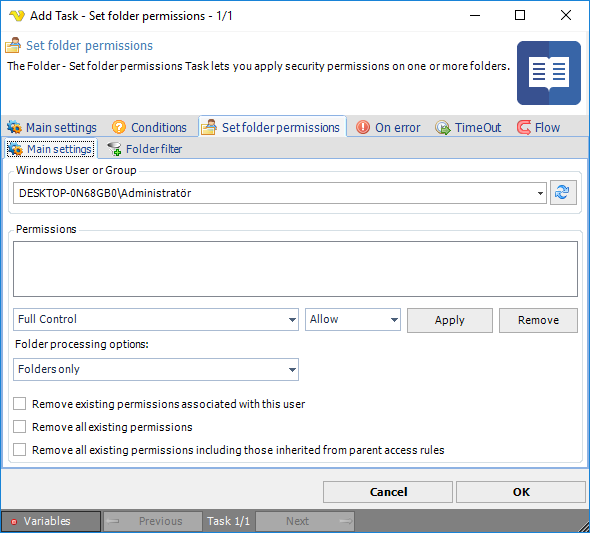Open the Folder filter sub-tab
The height and width of the screenshot is (533, 590).
[x=145, y=149]
